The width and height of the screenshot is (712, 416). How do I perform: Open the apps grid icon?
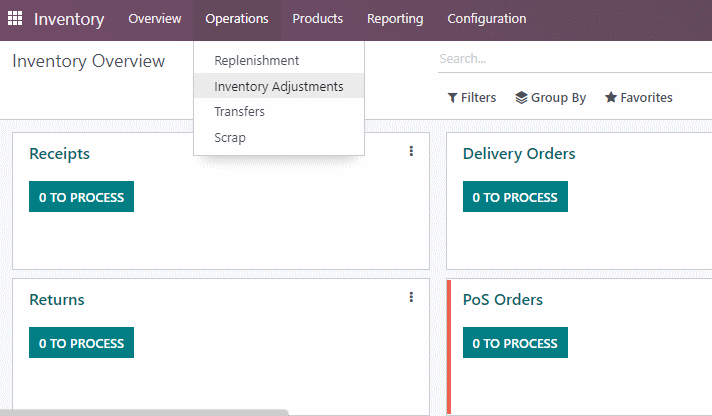pos(15,18)
